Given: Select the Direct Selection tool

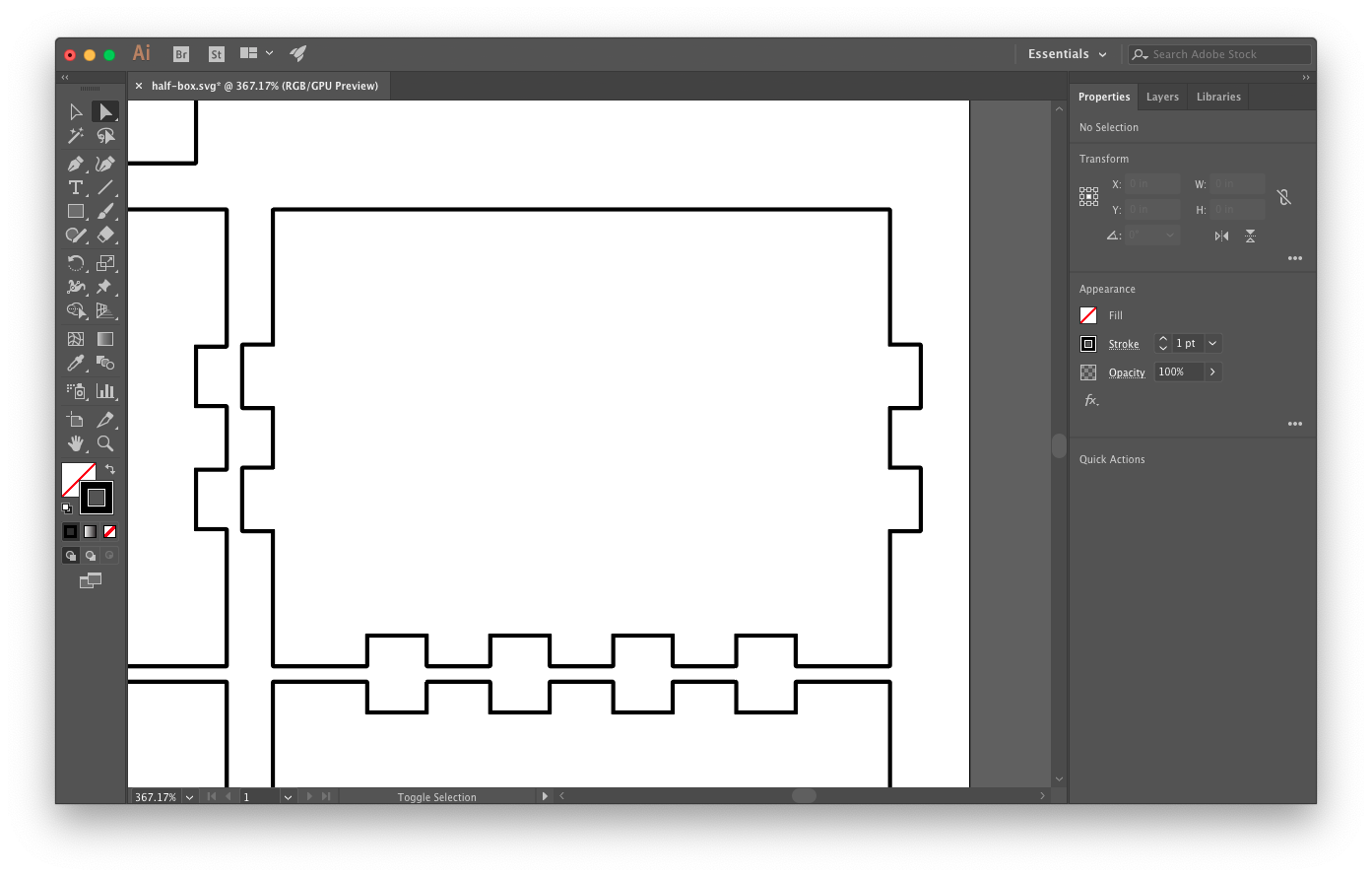Looking at the screenshot, I should (105, 111).
